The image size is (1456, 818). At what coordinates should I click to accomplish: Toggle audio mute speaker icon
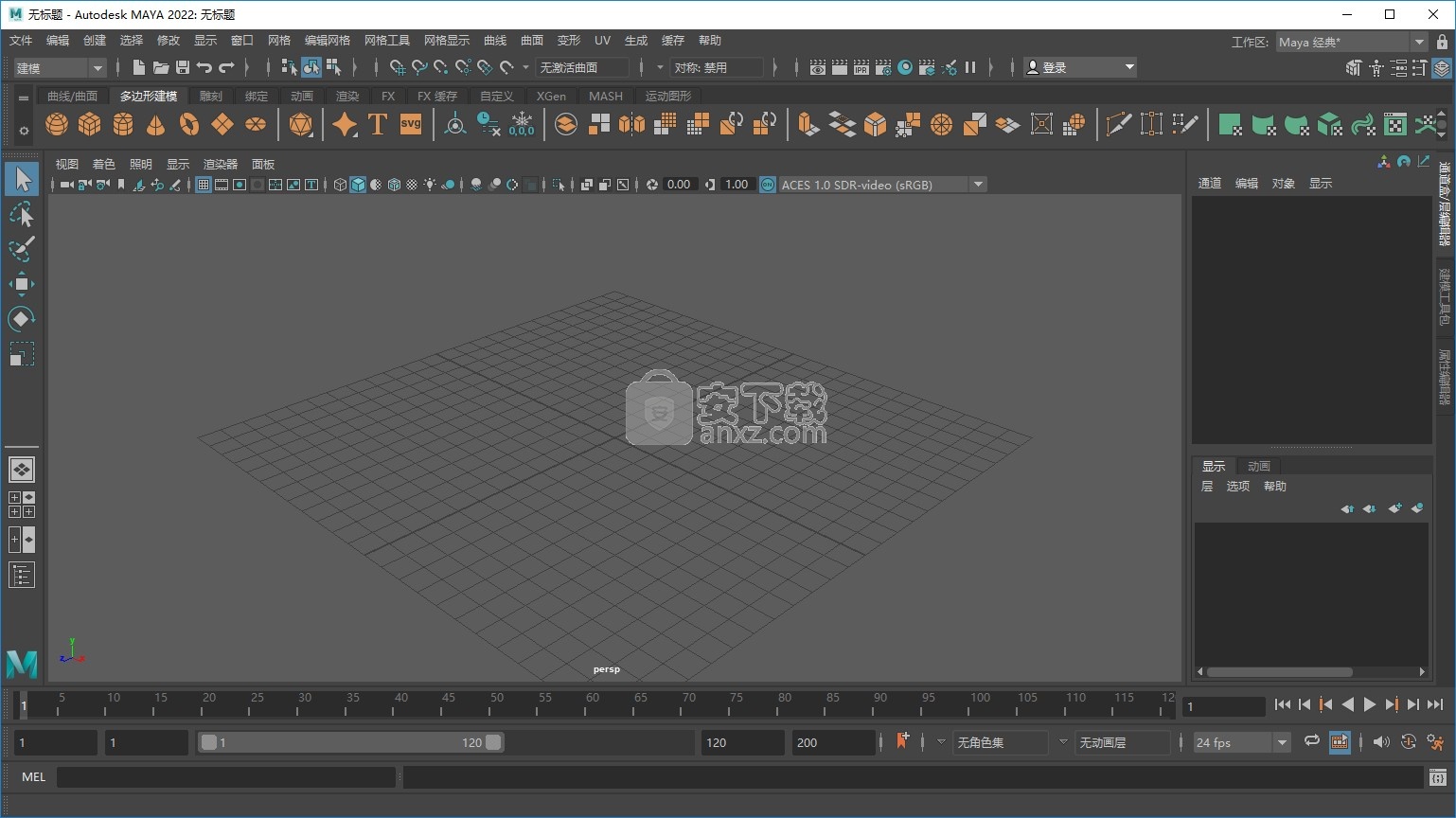tap(1381, 742)
